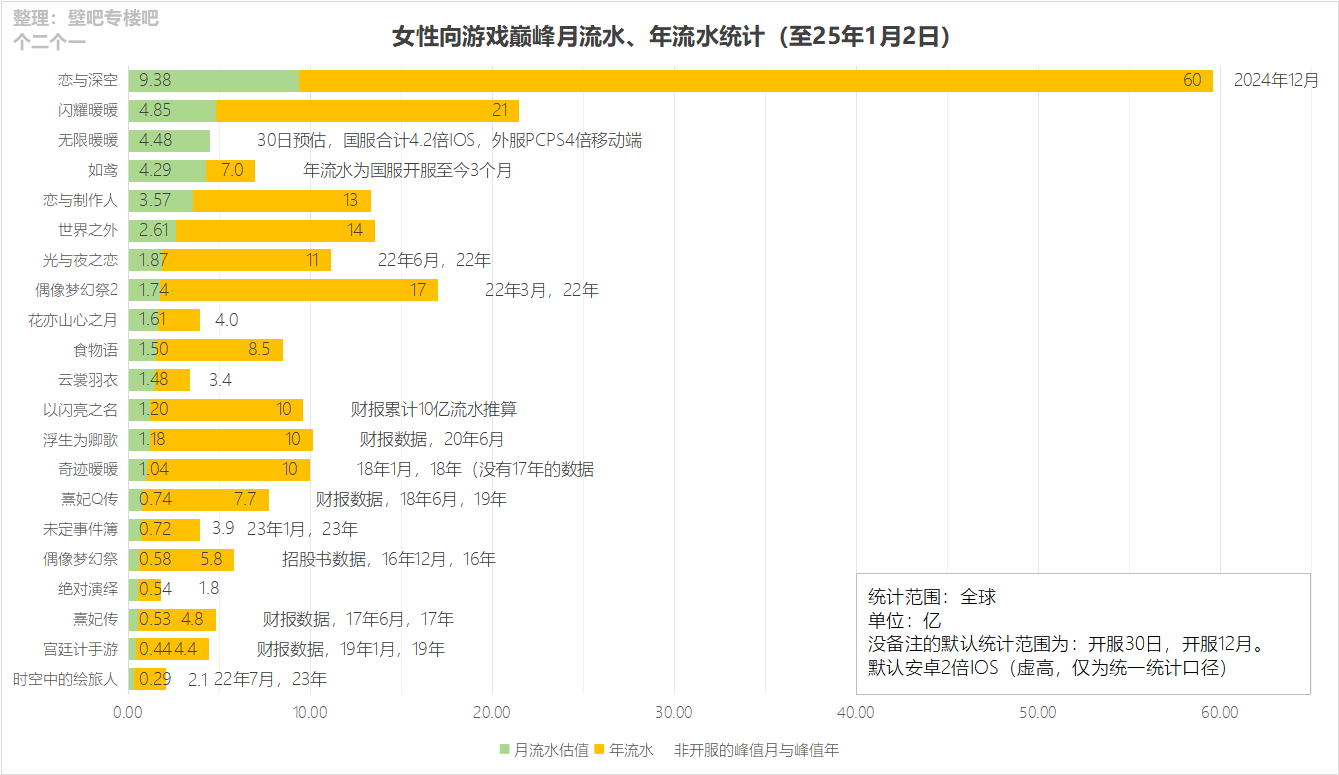The width and height of the screenshot is (1339, 775).
Task: Click the 奇迹暖暖 row label
Action: (x=88, y=470)
